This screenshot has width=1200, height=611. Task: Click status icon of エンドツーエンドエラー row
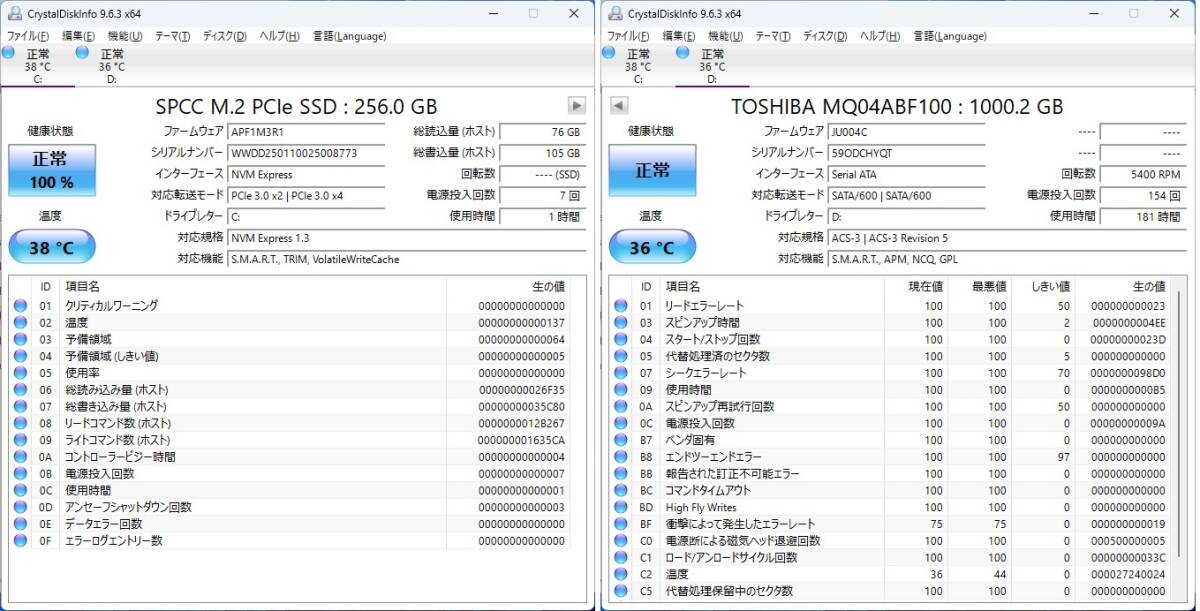coord(620,457)
